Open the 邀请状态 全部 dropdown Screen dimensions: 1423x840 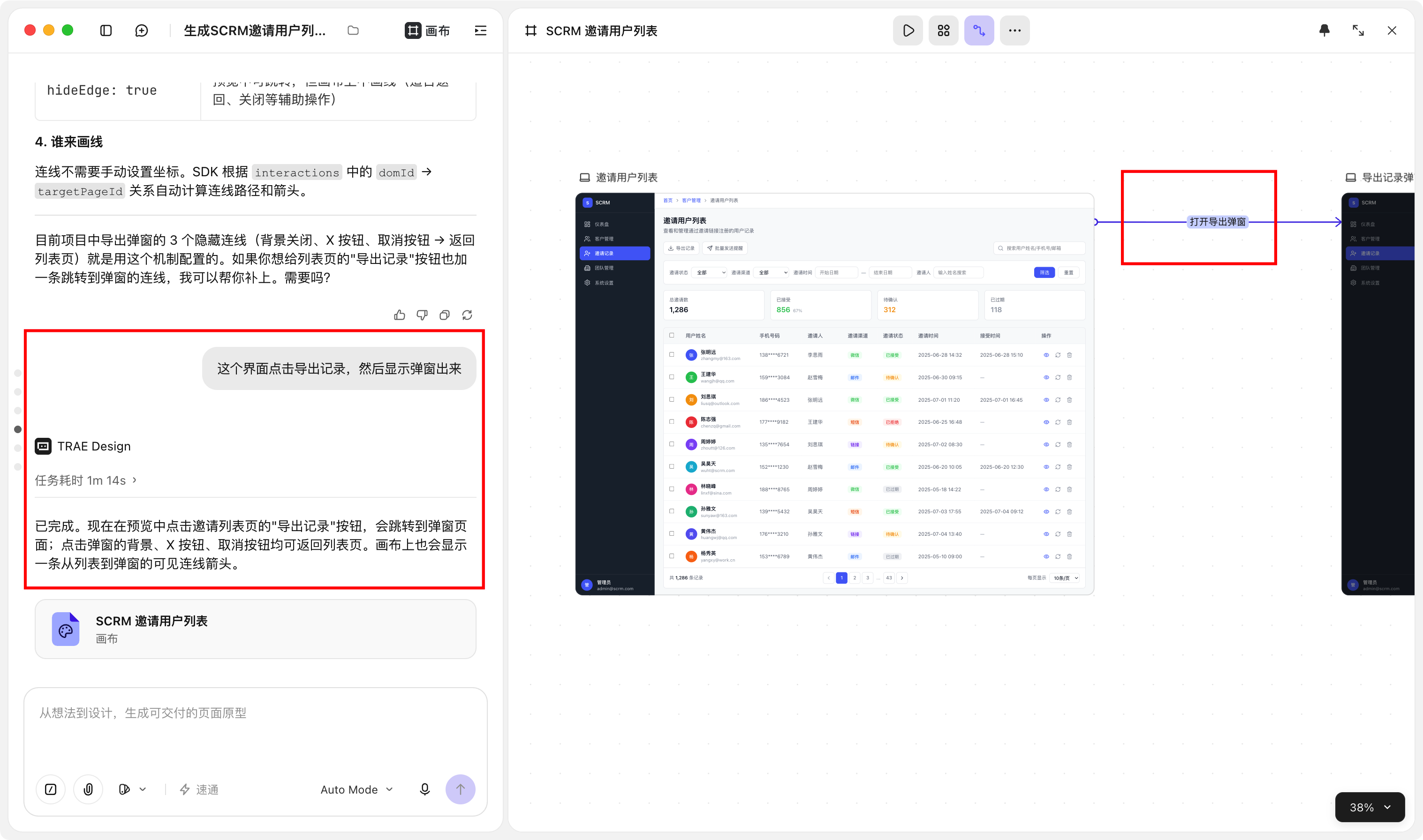tap(709, 272)
